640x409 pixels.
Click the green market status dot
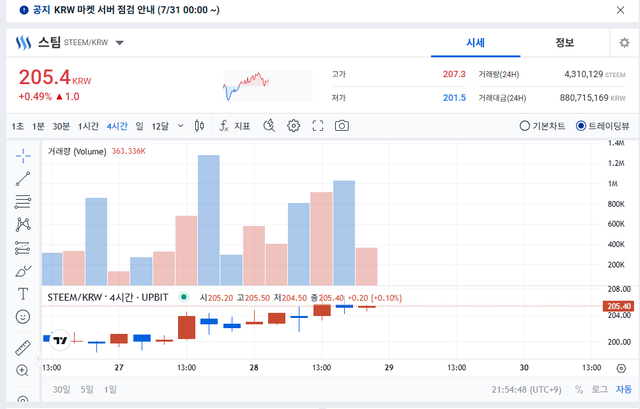(x=184, y=297)
